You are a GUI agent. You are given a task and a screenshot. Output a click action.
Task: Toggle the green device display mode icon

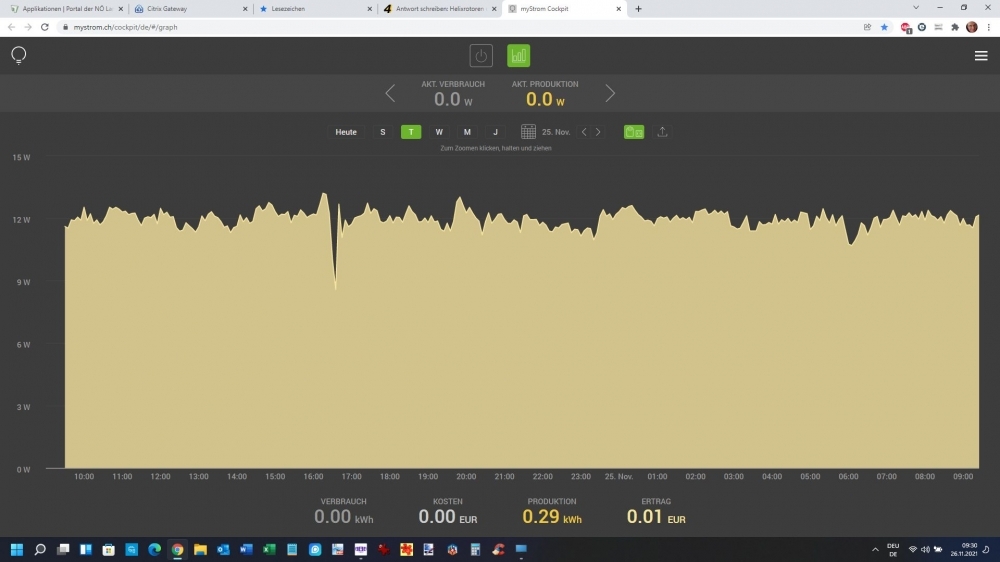click(x=634, y=132)
